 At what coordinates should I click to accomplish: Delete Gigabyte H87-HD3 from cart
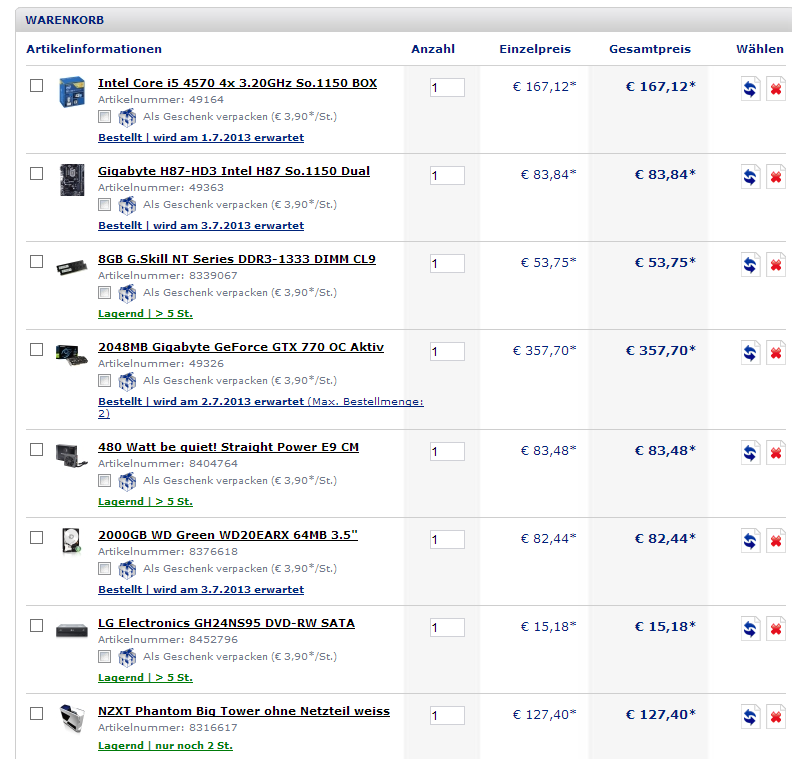pyautogui.click(x=776, y=177)
